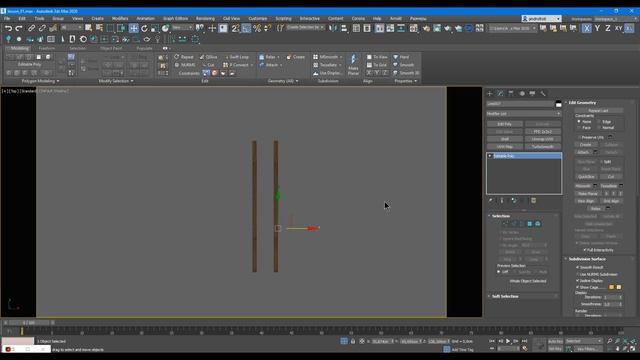The image size is (640, 360).
Task: Activate the Select and Move tool
Action: point(133,28)
